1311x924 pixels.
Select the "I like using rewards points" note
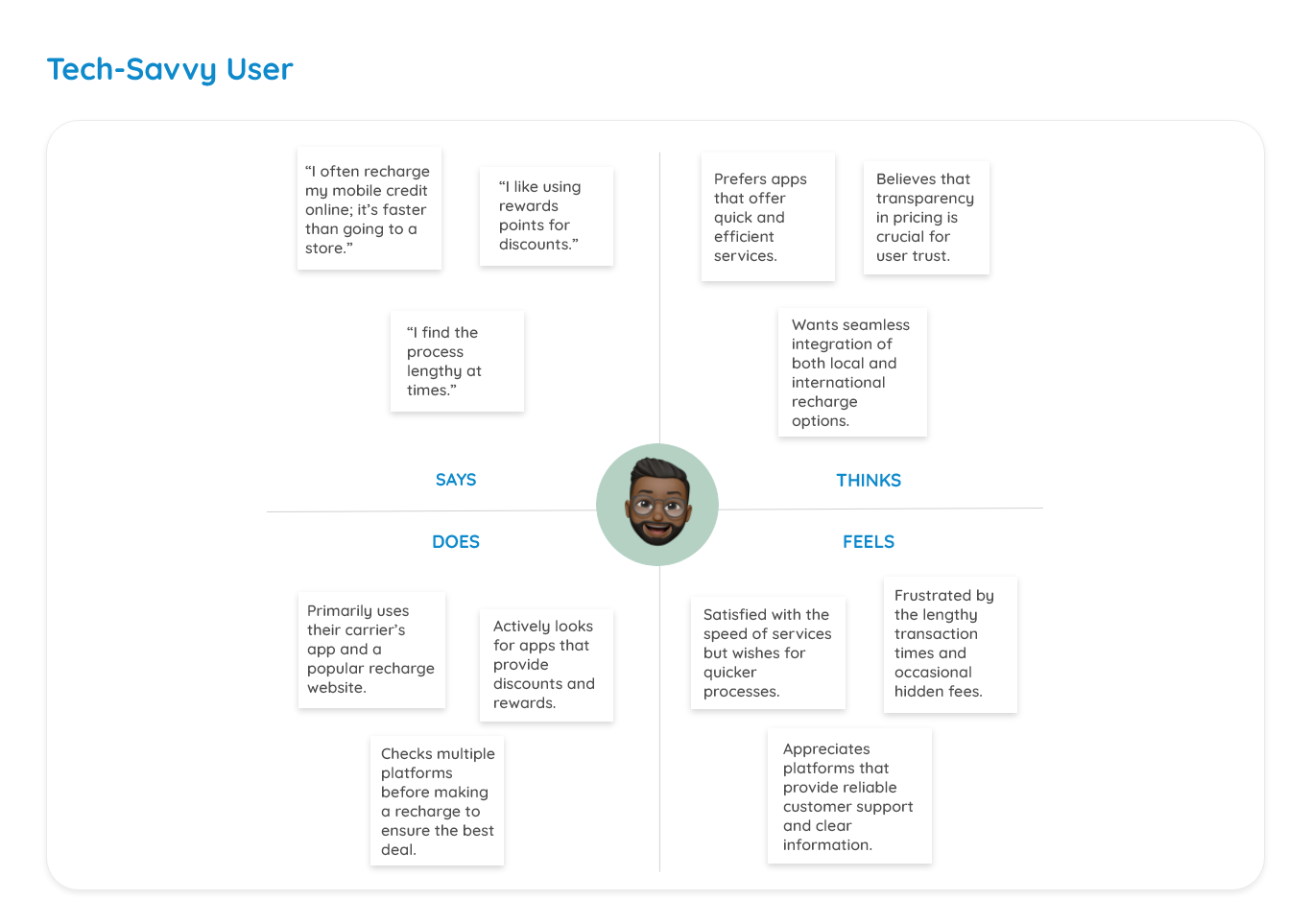tap(546, 216)
